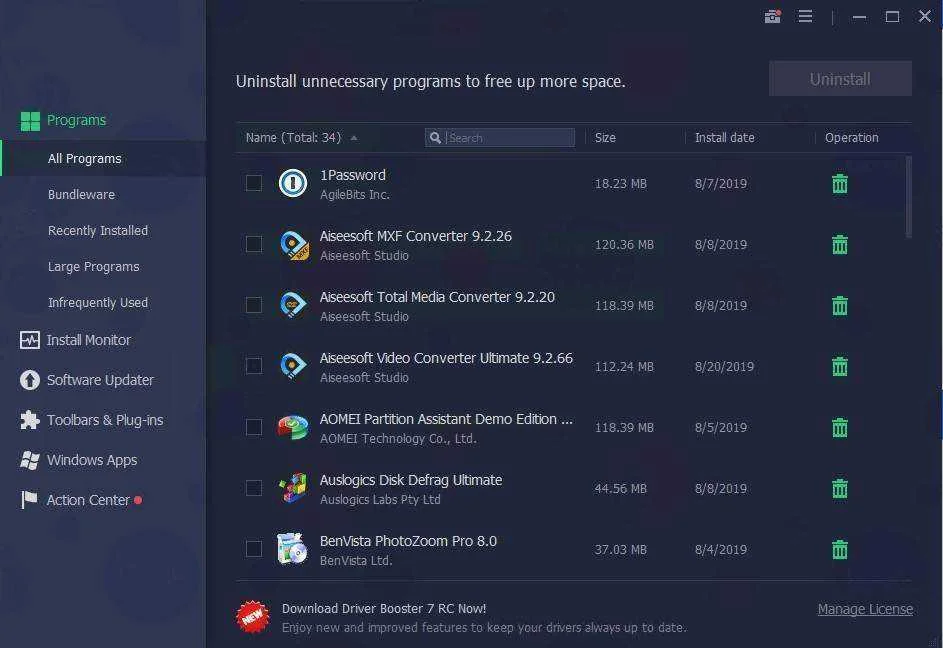Click the Software Updater arrow icon
The width and height of the screenshot is (943, 648).
pos(29,380)
